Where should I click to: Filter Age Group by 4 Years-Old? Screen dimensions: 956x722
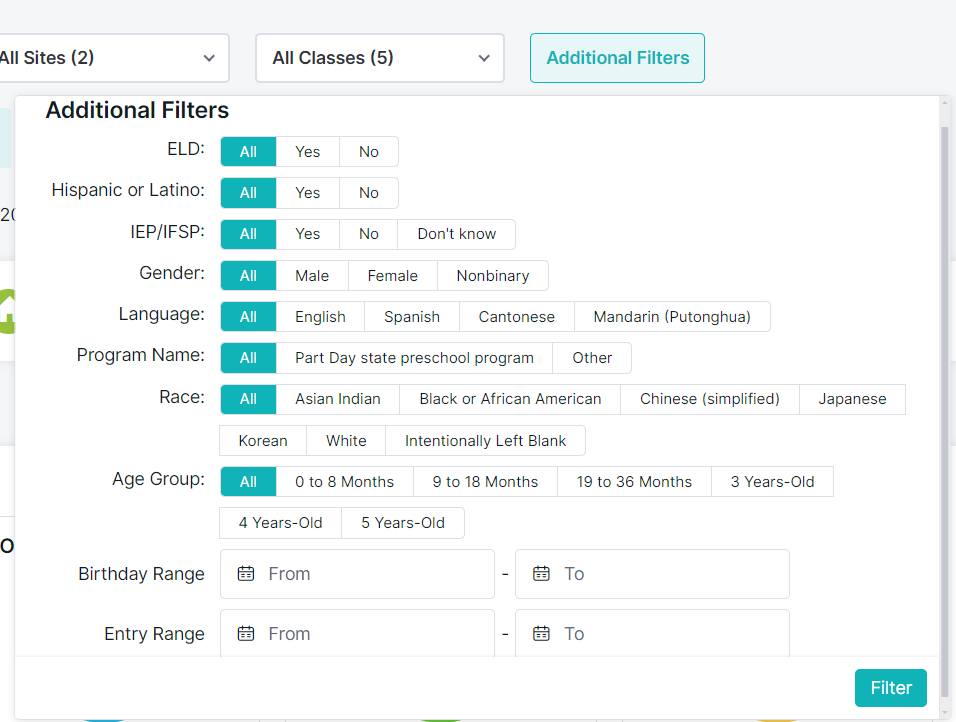280,523
